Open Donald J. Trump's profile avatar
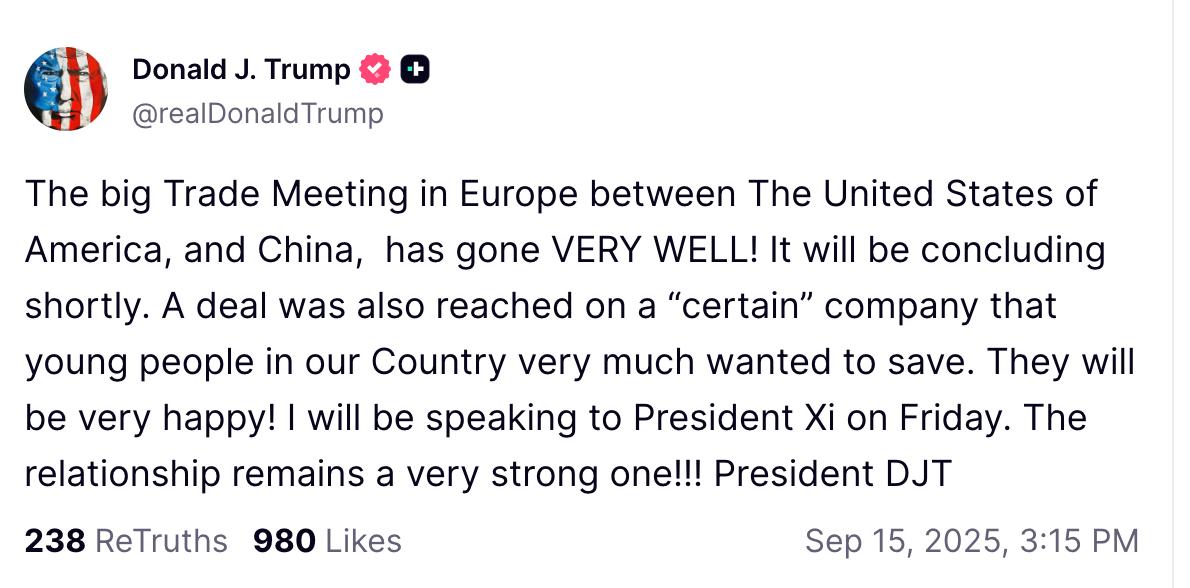 (x=66, y=89)
